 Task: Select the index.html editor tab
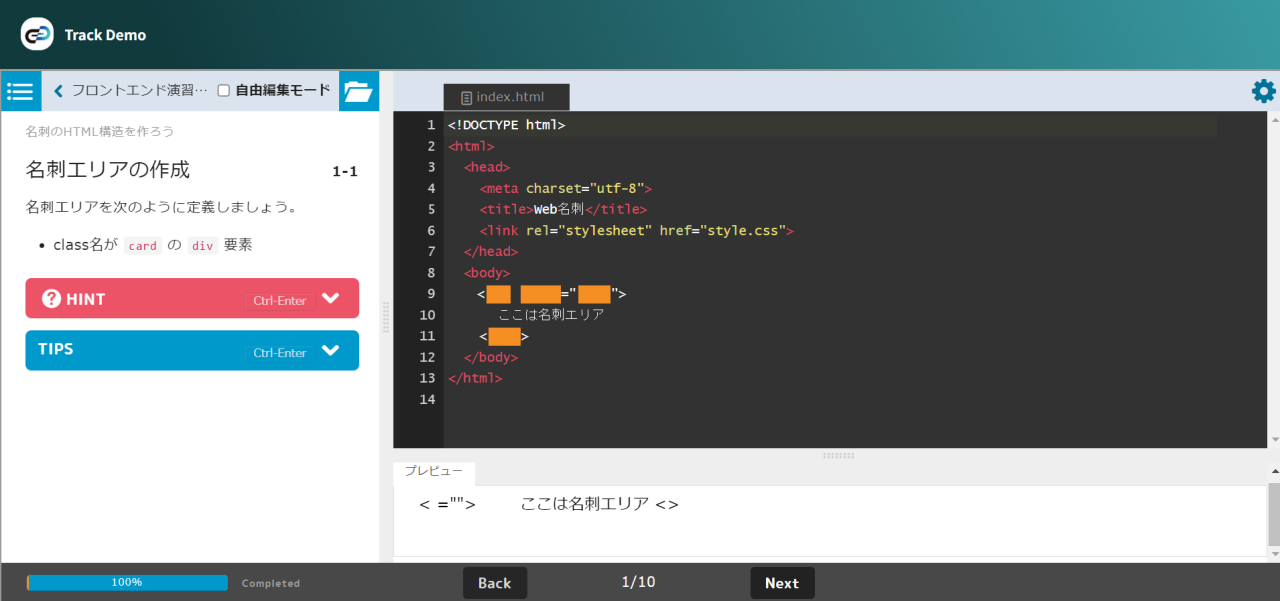coord(507,97)
